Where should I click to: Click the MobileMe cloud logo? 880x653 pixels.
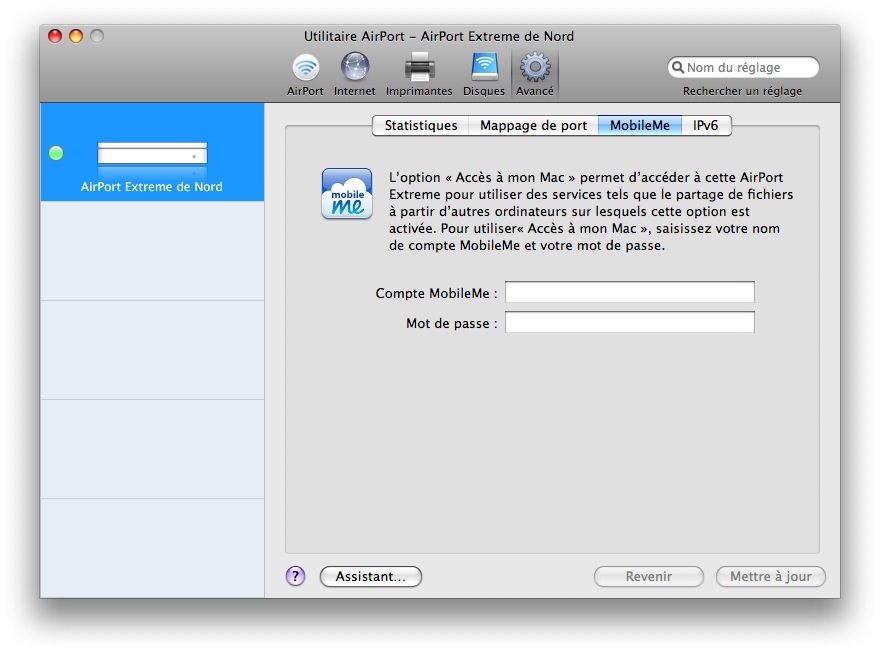(x=346, y=193)
